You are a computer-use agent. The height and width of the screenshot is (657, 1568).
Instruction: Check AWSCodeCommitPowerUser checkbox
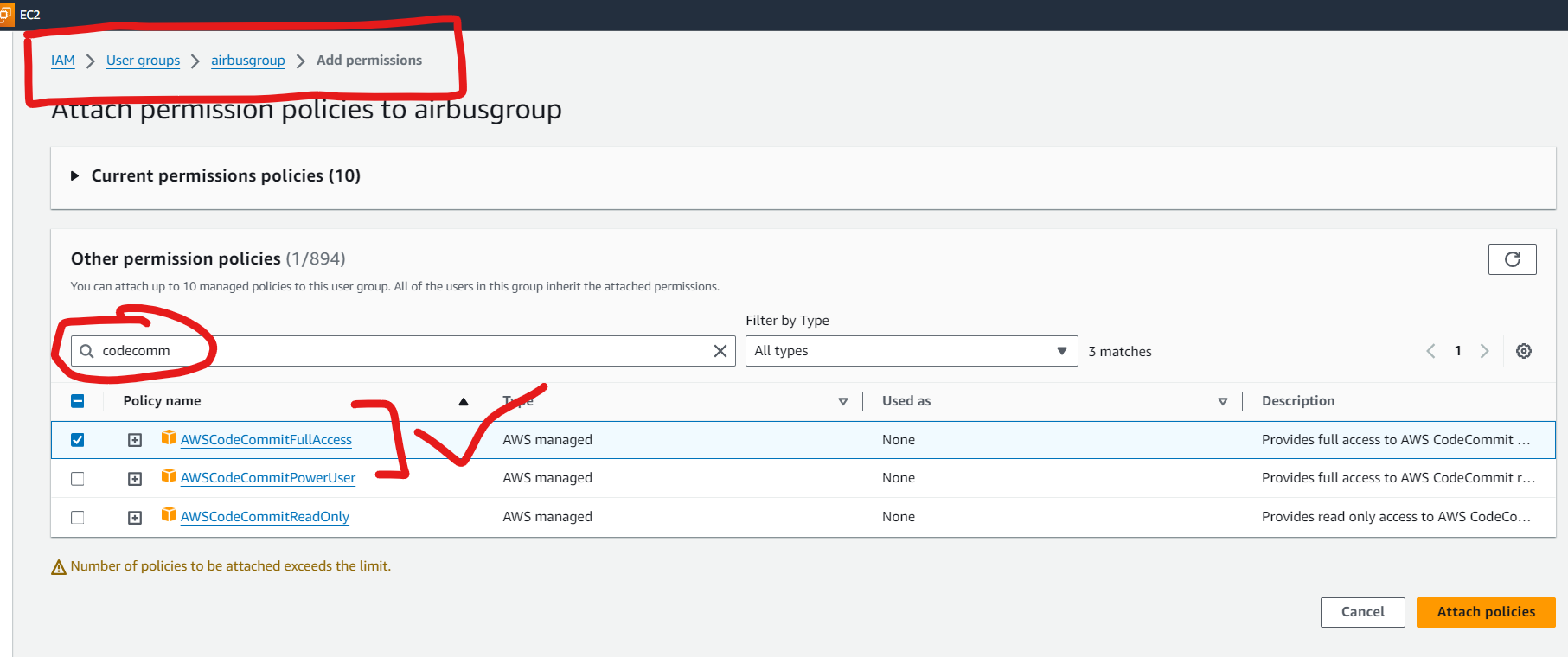(78, 479)
